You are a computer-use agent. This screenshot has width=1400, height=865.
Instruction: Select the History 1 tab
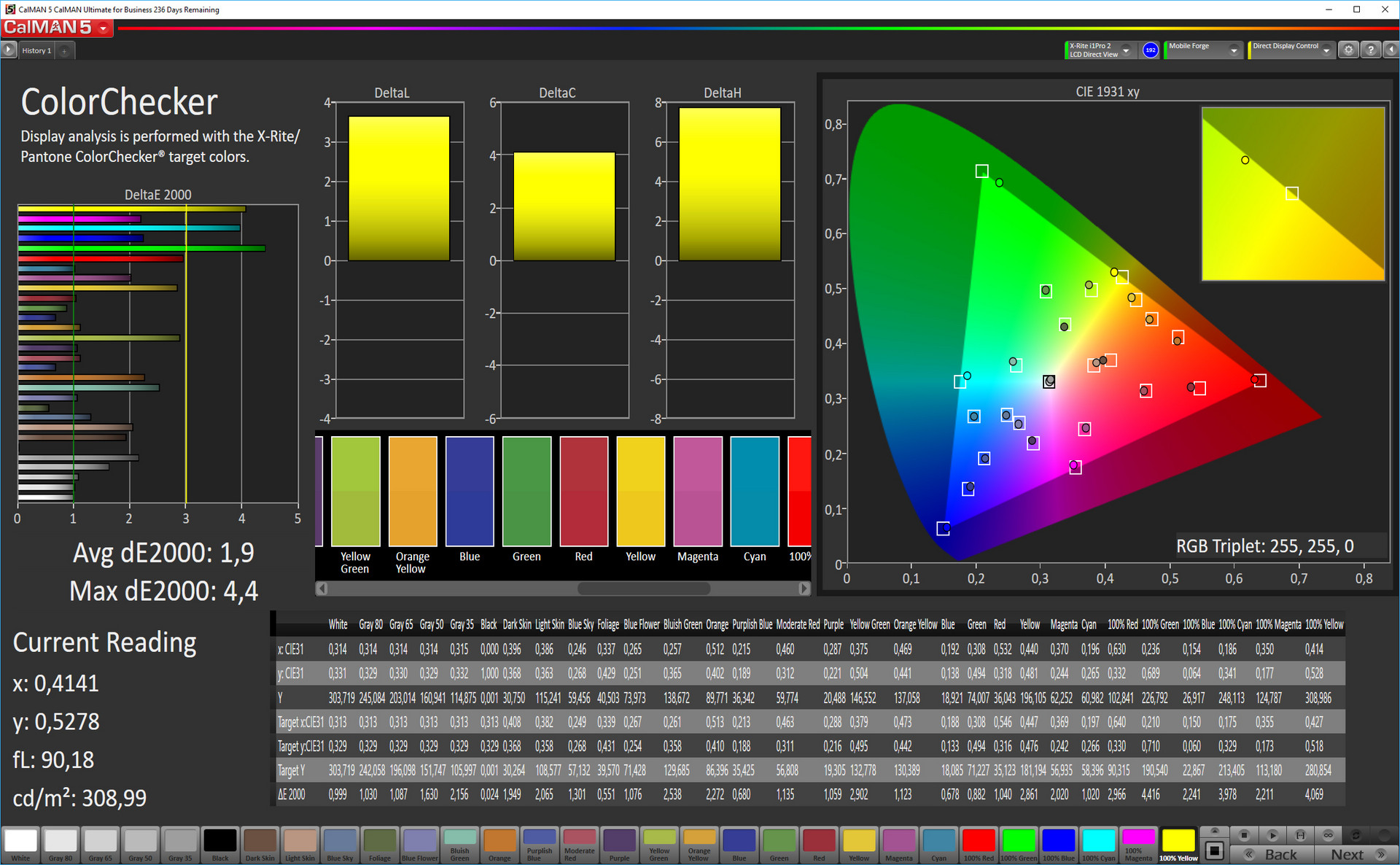click(x=36, y=50)
